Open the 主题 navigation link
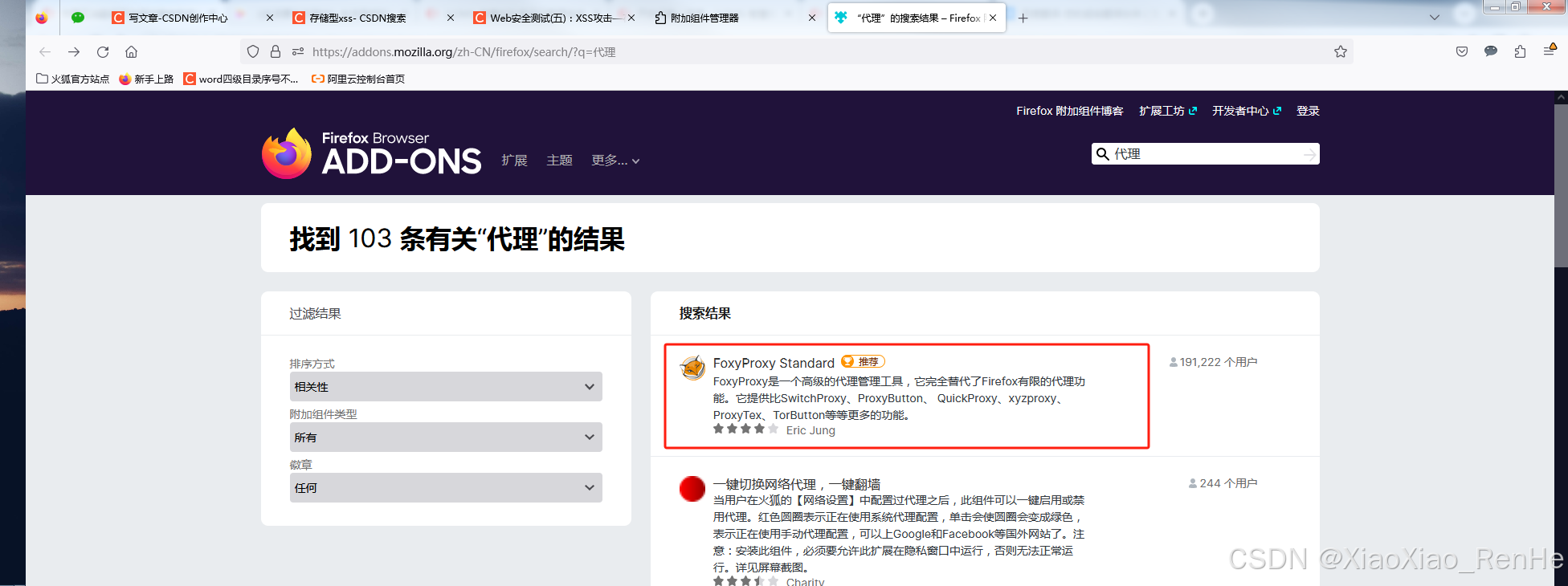Image resolution: width=1568 pixels, height=586 pixels. coord(559,161)
